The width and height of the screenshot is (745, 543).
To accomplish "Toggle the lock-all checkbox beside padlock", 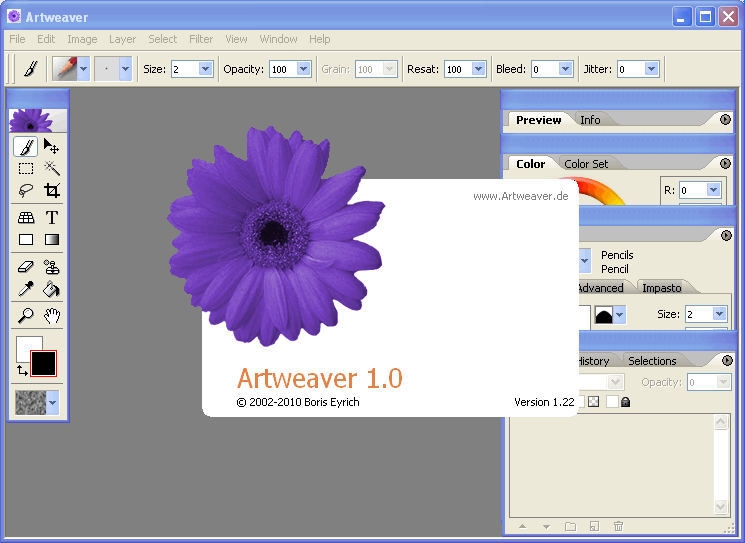I will click(x=612, y=402).
